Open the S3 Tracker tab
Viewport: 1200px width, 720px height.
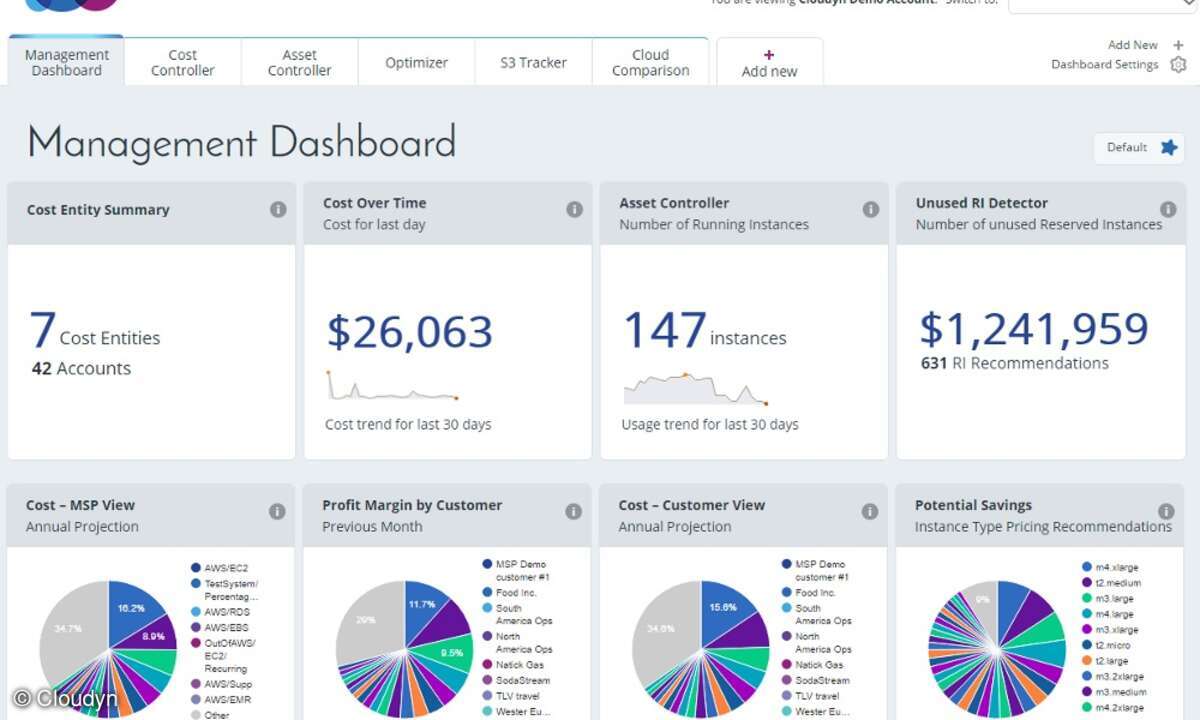coord(534,62)
